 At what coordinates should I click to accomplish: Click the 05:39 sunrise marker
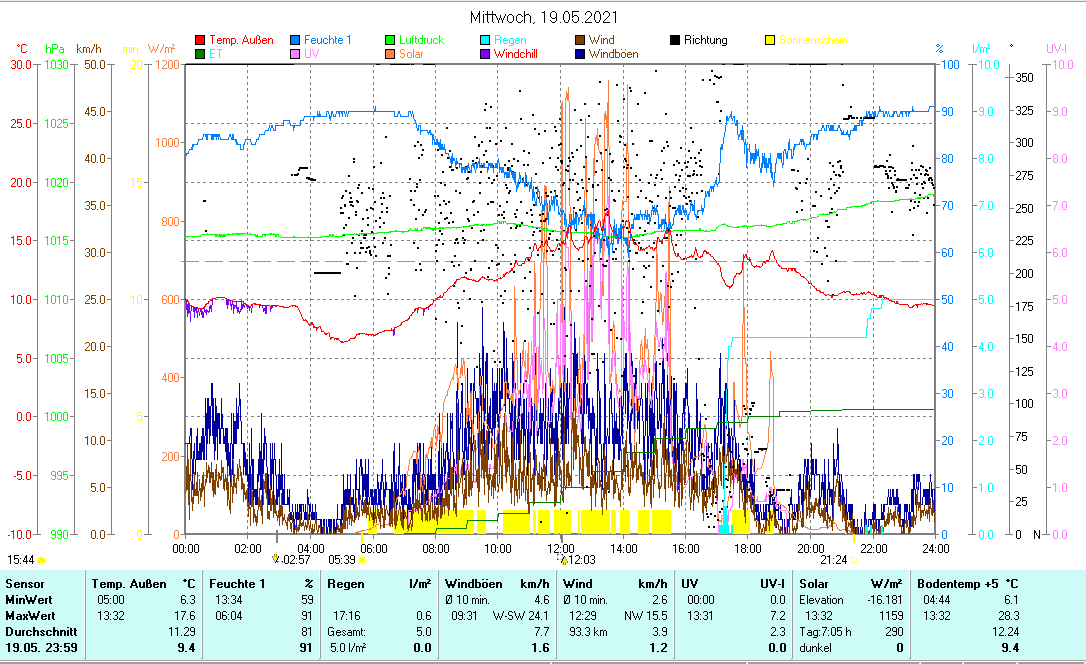click(343, 560)
